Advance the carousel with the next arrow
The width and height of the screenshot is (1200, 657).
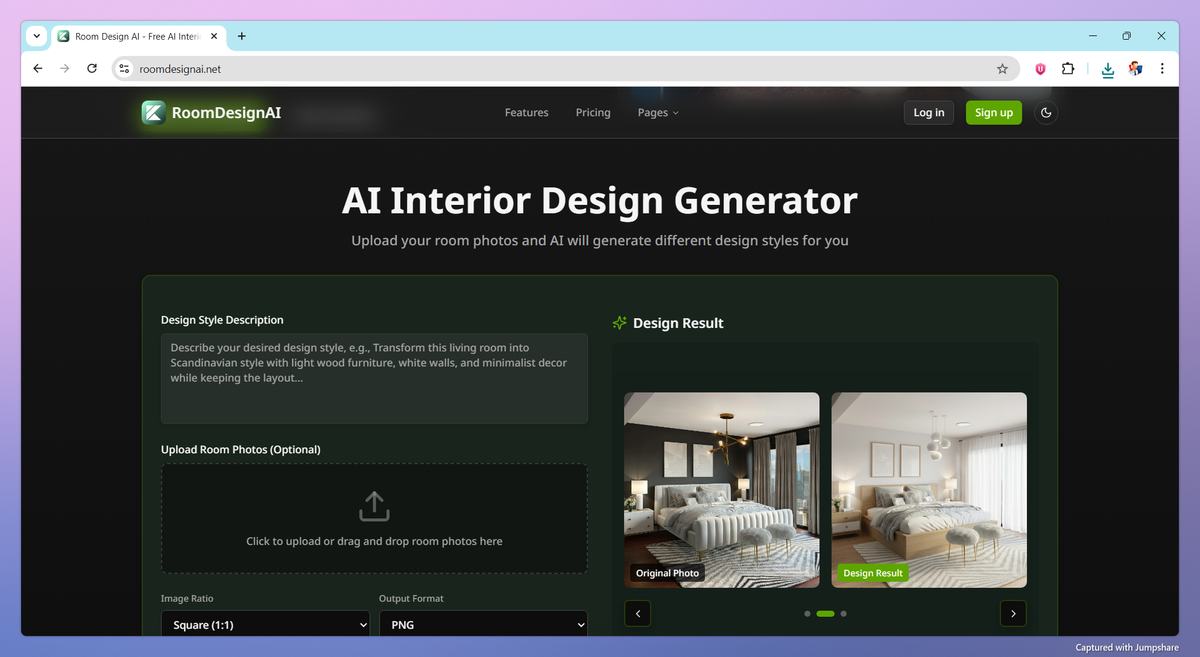pyautogui.click(x=1012, y=613)
